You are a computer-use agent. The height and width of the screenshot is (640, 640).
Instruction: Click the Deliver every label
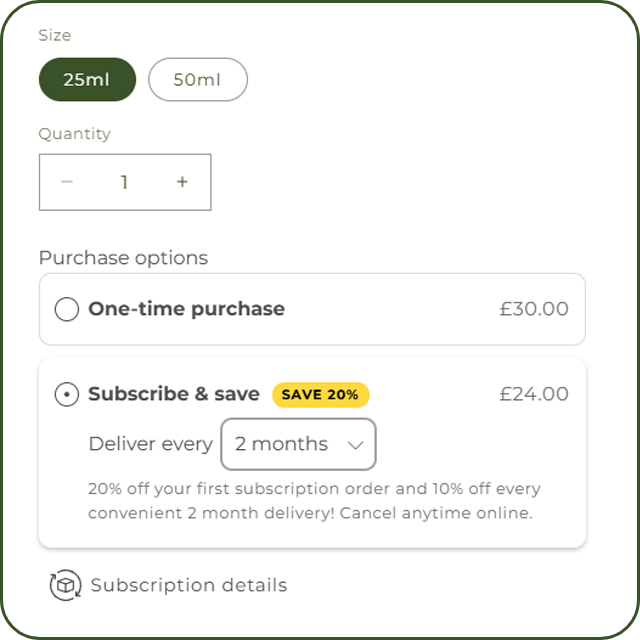click(150, 444)
